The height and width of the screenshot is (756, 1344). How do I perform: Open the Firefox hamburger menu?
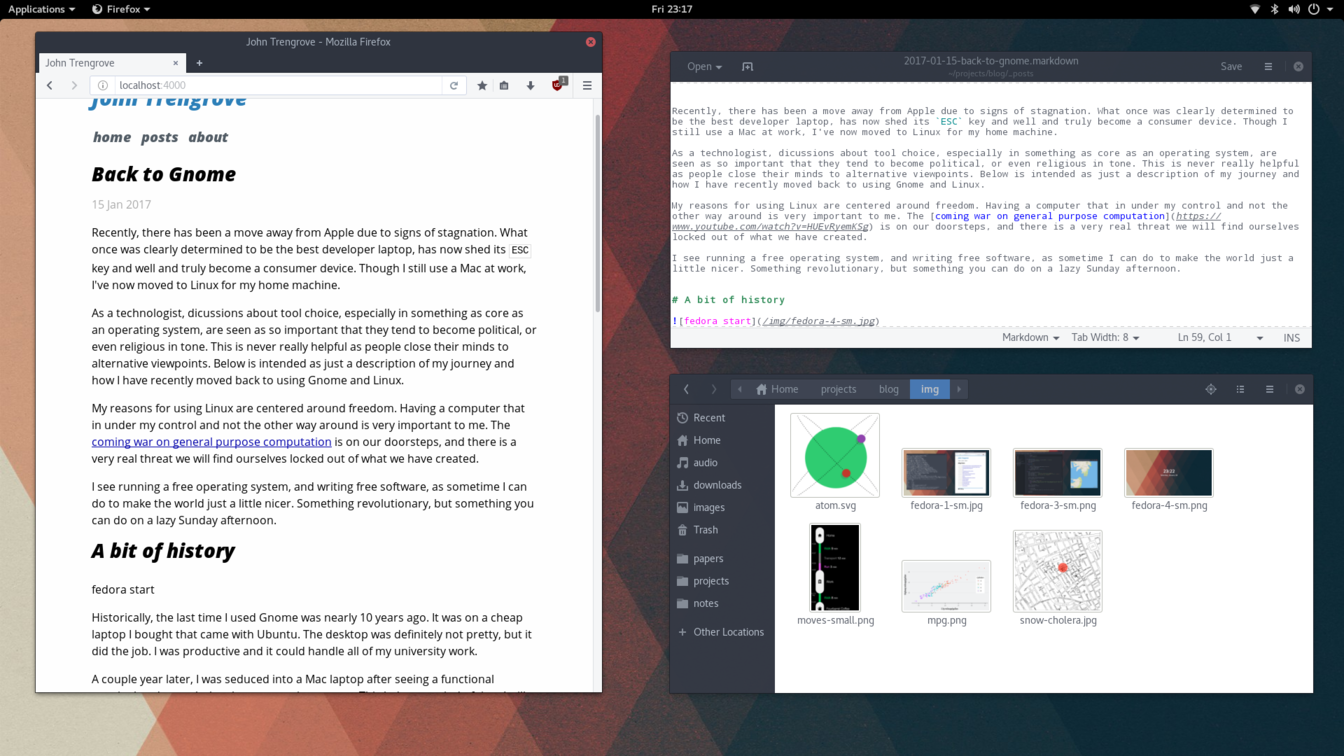[587, 86]
